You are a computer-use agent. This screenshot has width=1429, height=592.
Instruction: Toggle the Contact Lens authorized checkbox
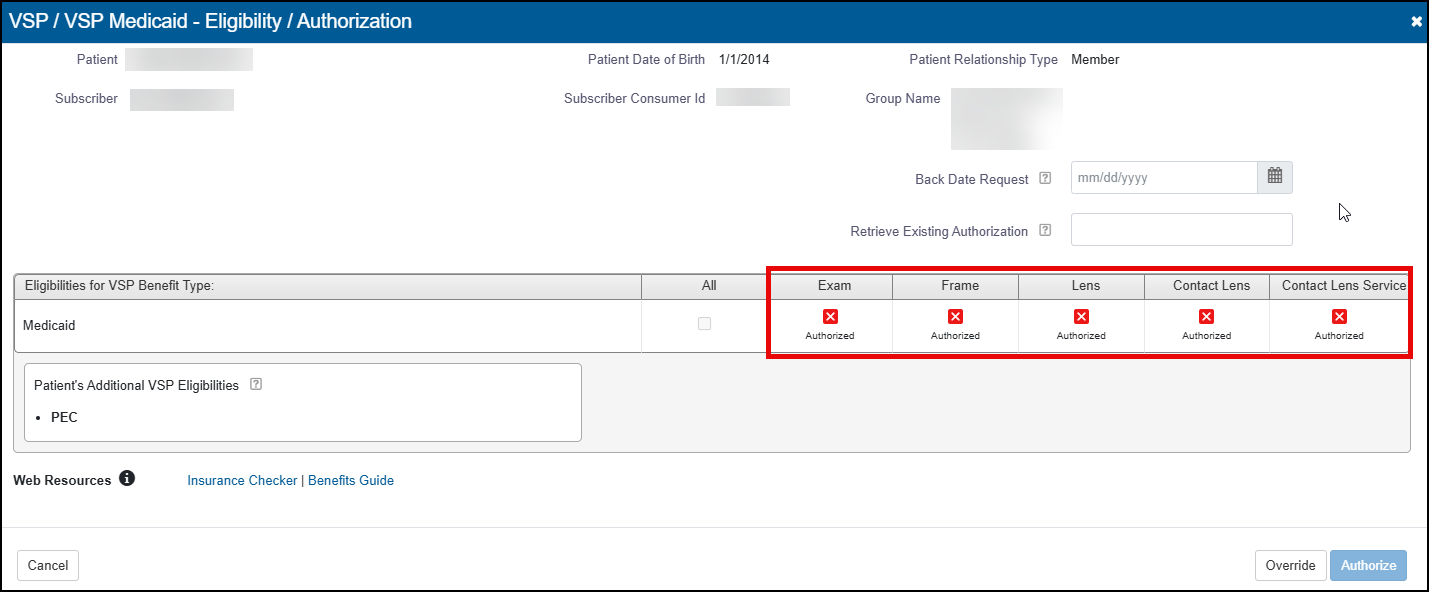pyautogui.click(x=1206, y=317)
